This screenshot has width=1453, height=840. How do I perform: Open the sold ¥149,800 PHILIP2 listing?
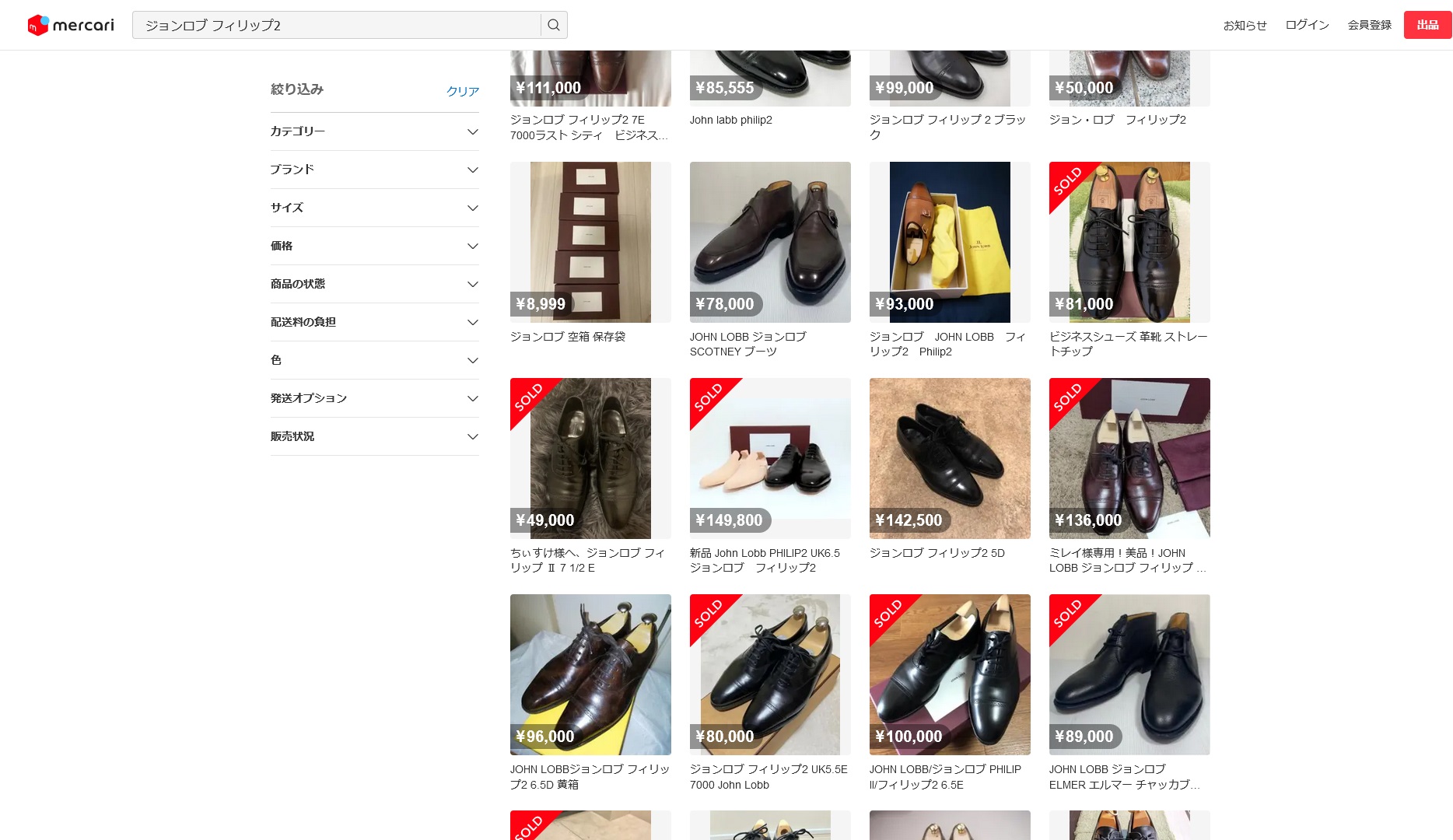click(770, 458)
